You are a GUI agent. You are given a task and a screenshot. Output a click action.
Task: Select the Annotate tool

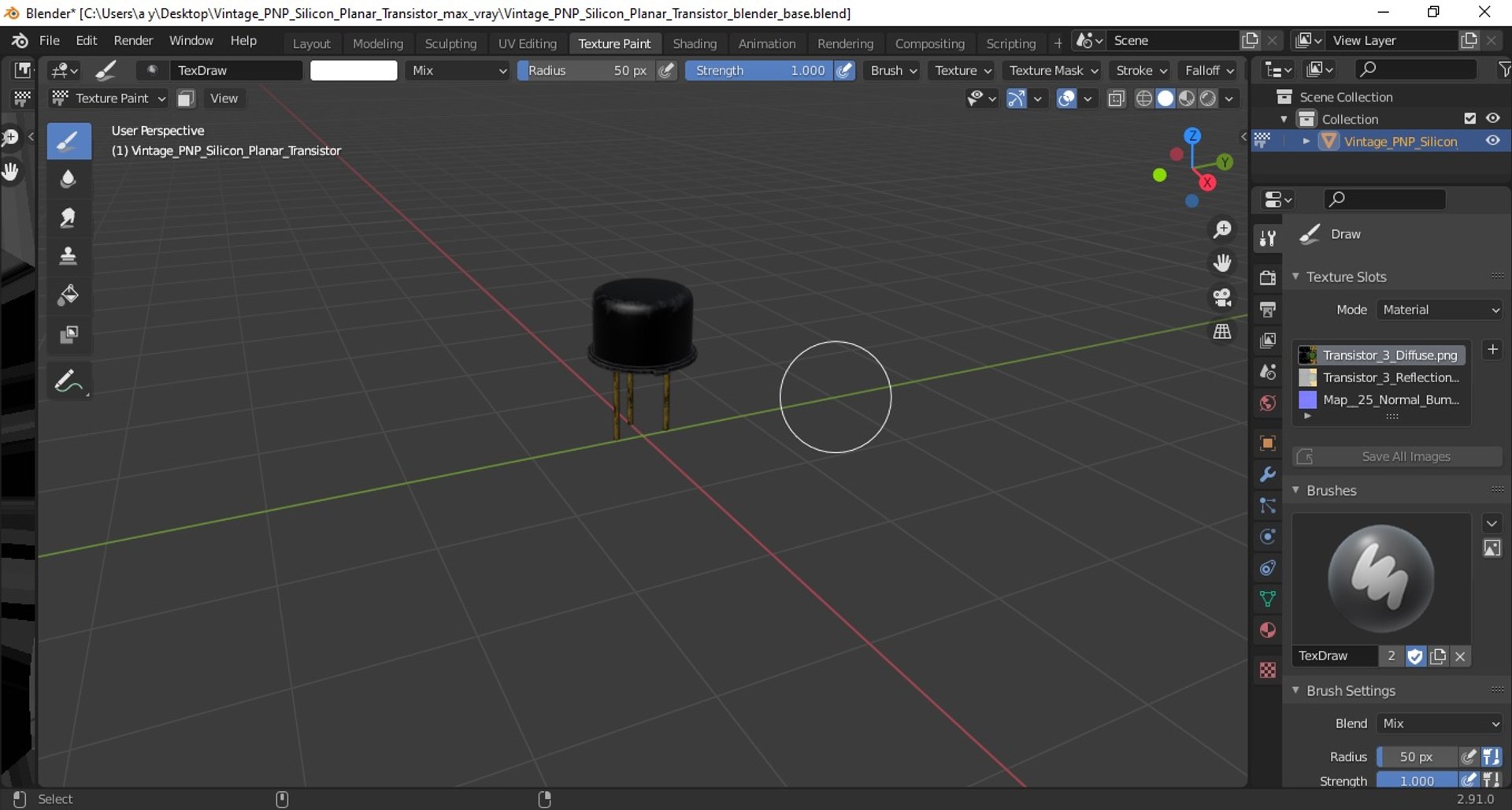pyautogui.click(x=69, y=382)
